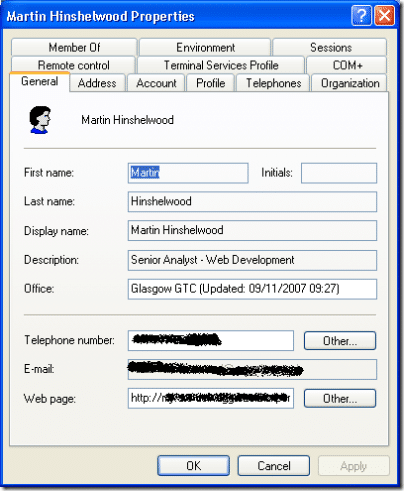404x491 pixels.
Task: Open the Terminal Services Profile tab
Action: 221,65
